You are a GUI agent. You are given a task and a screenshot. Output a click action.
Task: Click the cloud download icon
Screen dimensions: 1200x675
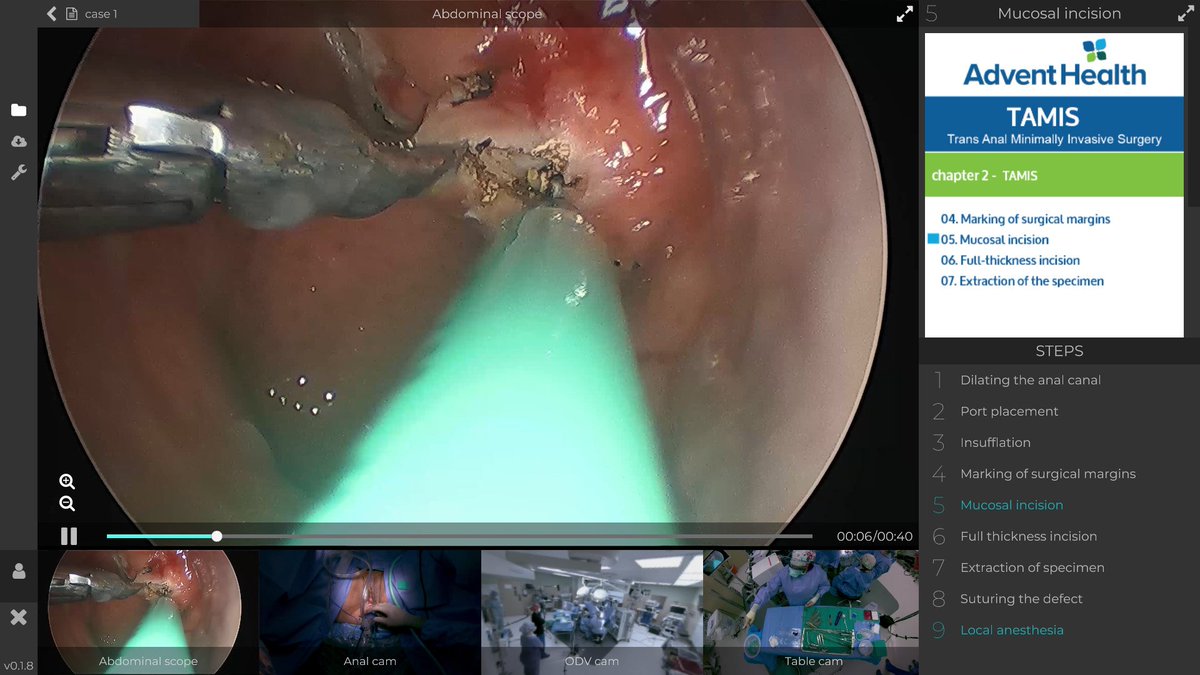18,141
